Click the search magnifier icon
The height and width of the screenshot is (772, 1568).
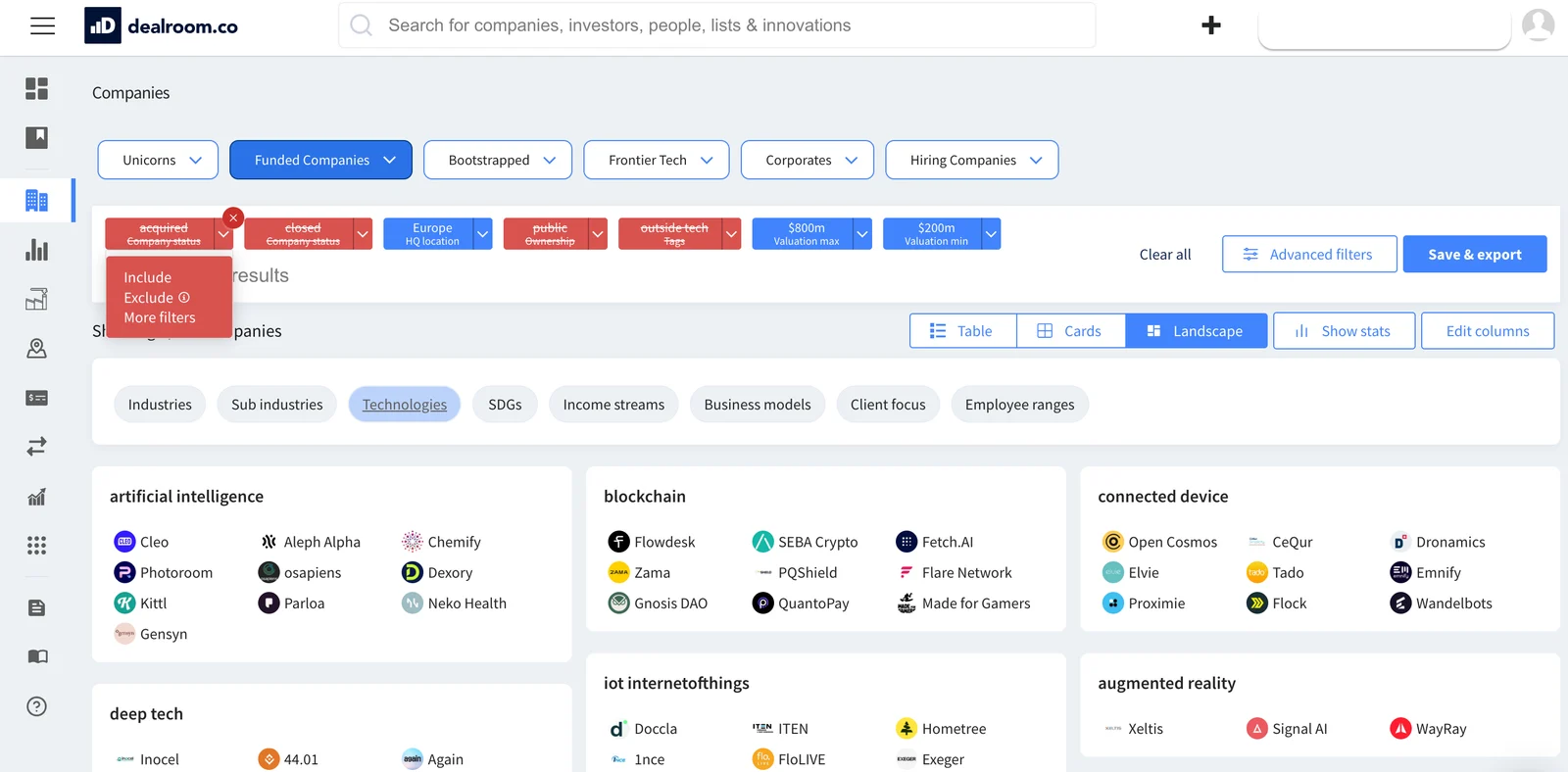[x=361, y=25]
